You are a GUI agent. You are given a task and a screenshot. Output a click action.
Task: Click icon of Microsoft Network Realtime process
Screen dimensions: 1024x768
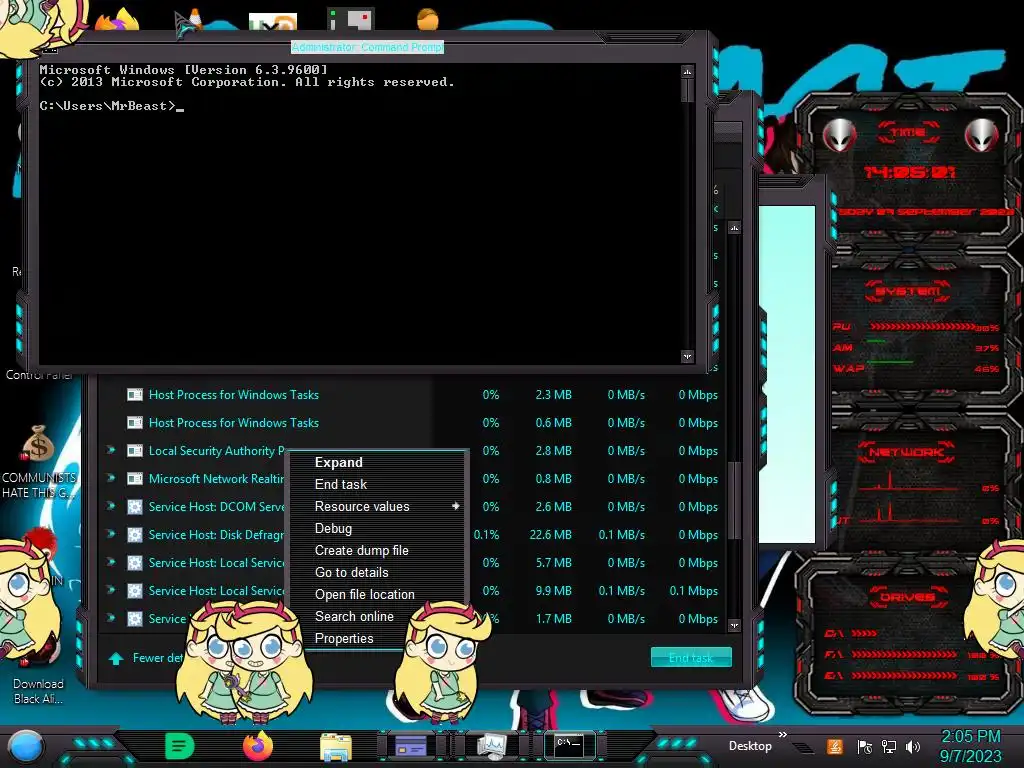click(x=135, y=479)
